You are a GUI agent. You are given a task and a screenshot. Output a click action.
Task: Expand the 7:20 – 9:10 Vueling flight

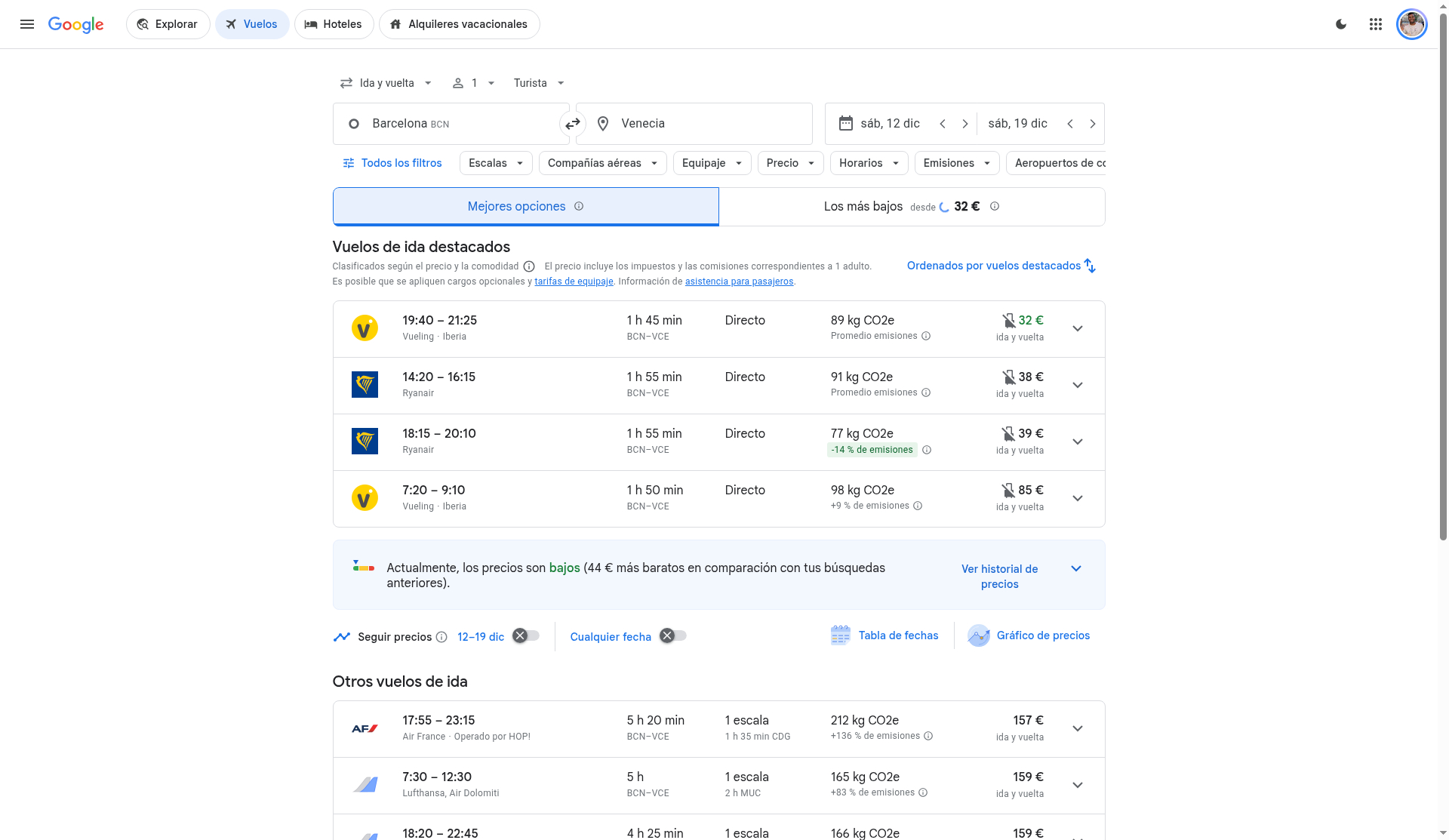[x=1078, y=498]
